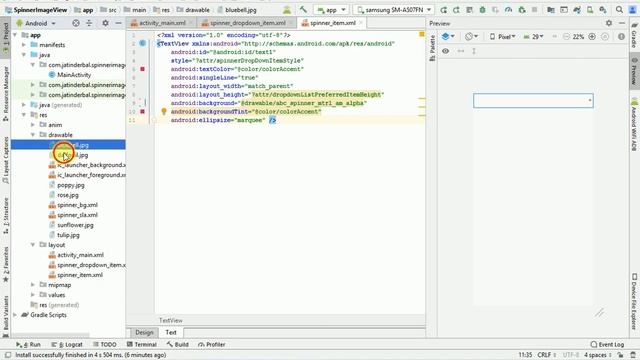Zoom in the preview with plus icon
This screenshot has width=640, height=360.
tap(592, 37)
